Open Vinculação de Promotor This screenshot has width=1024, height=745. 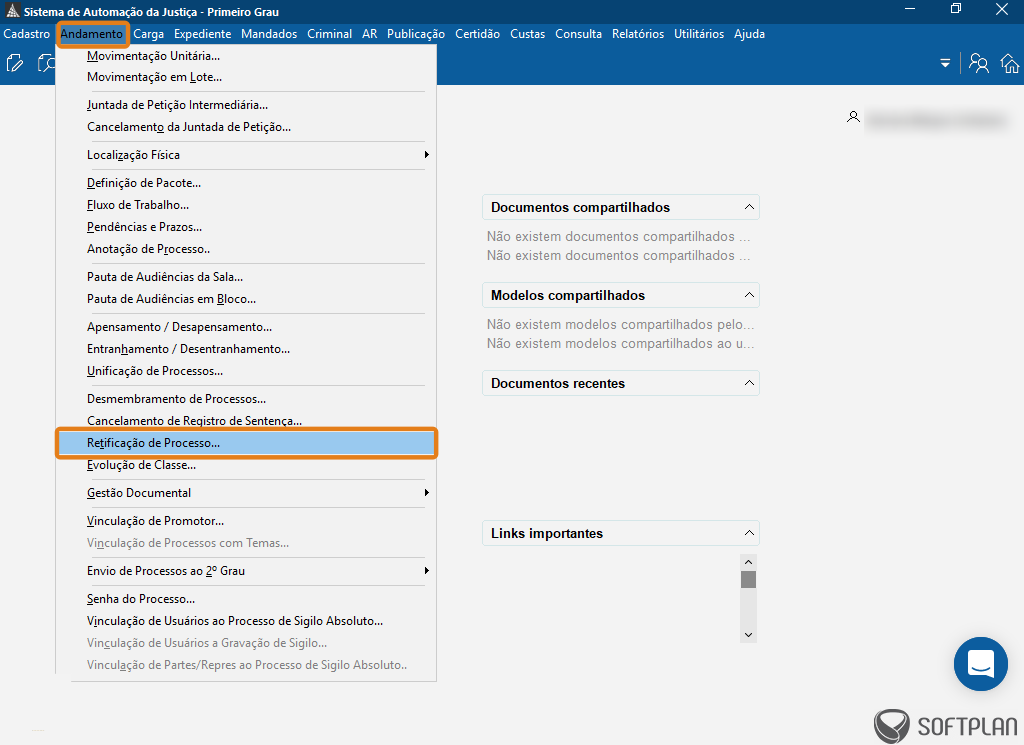[247, 521]
